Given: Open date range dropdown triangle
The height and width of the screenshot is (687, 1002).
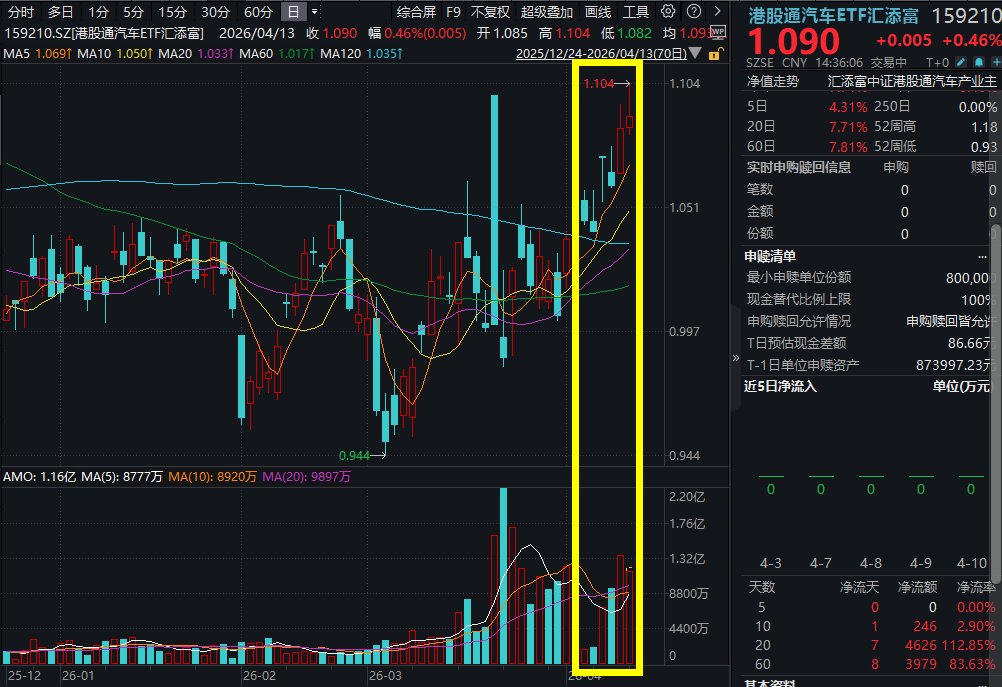Looking at the screenshot, I should click(x=696, y=53).
